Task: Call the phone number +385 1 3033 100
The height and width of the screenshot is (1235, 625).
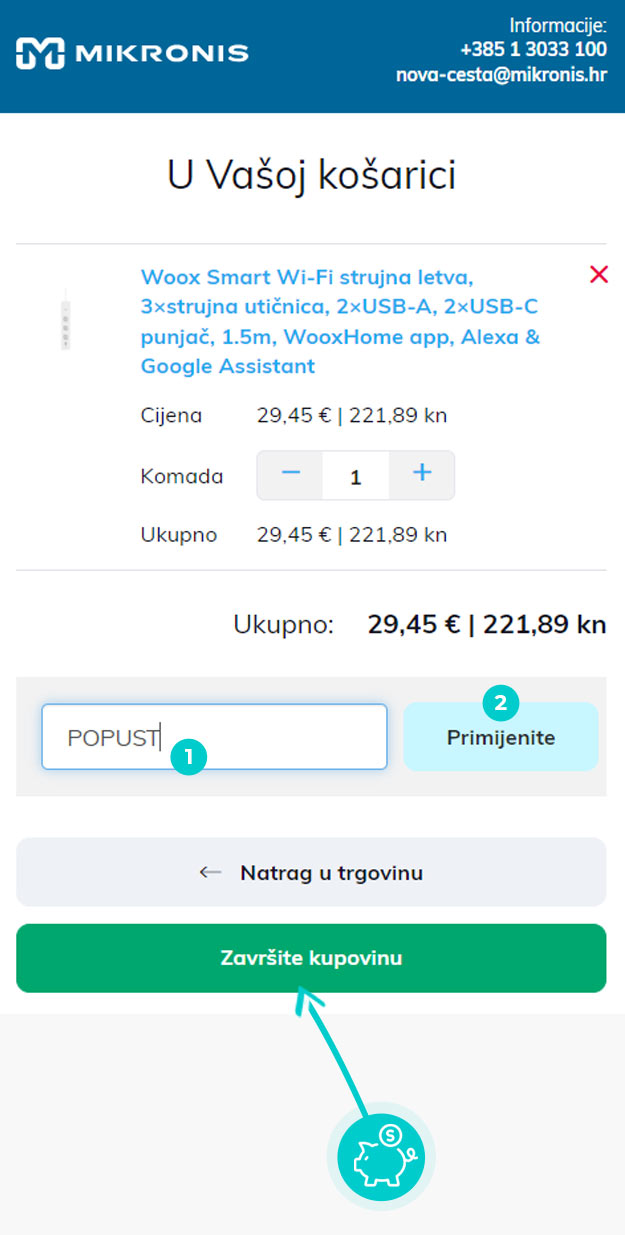Action: coord(533,49)
